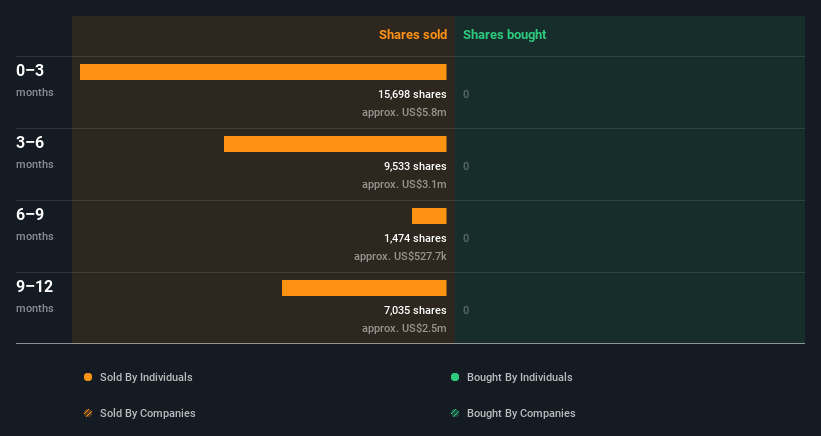Click the 9–12 months row label
The image size is (821, 436).
click(x=35, y=296)
